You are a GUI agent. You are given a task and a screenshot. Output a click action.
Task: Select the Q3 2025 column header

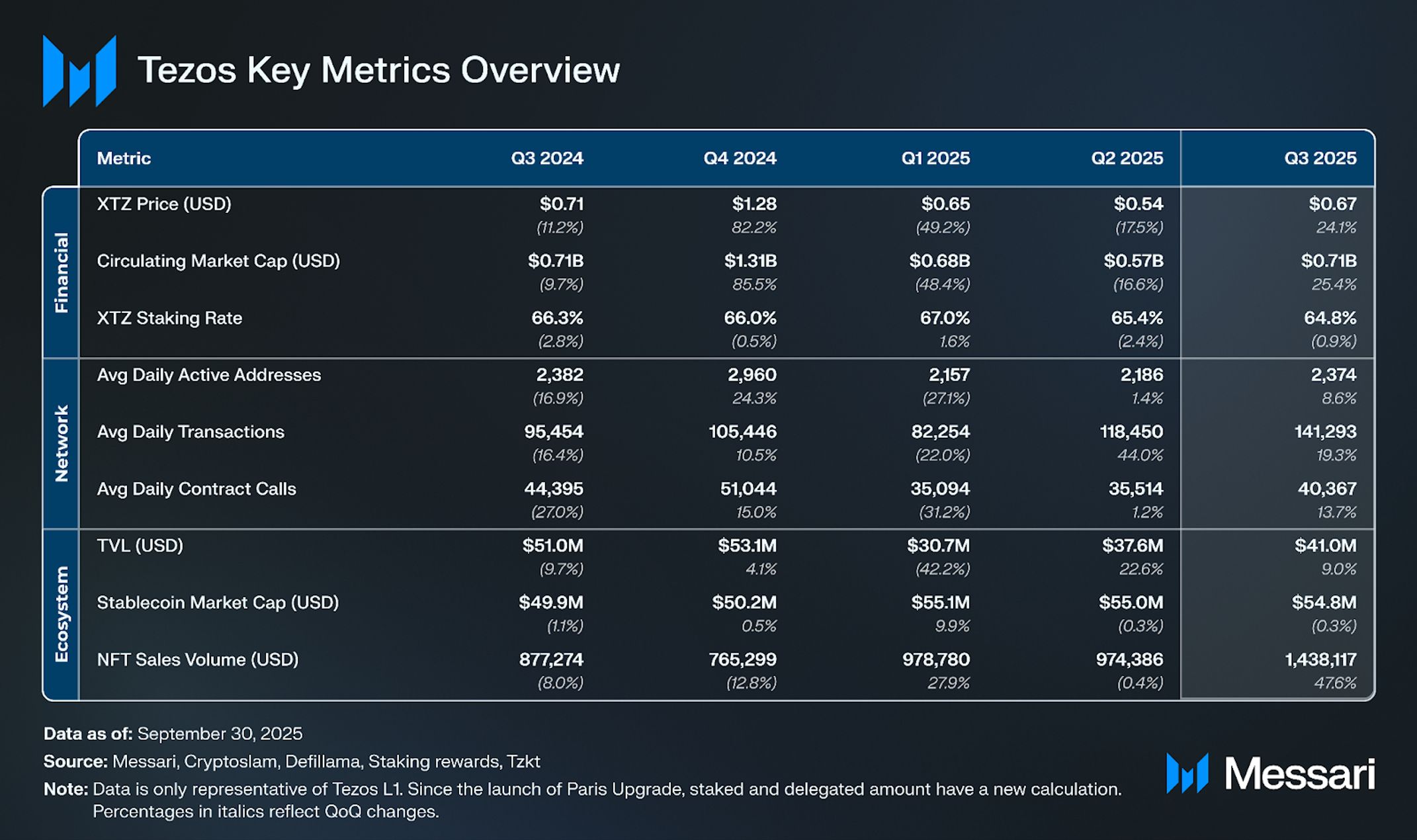(1320, 158)
